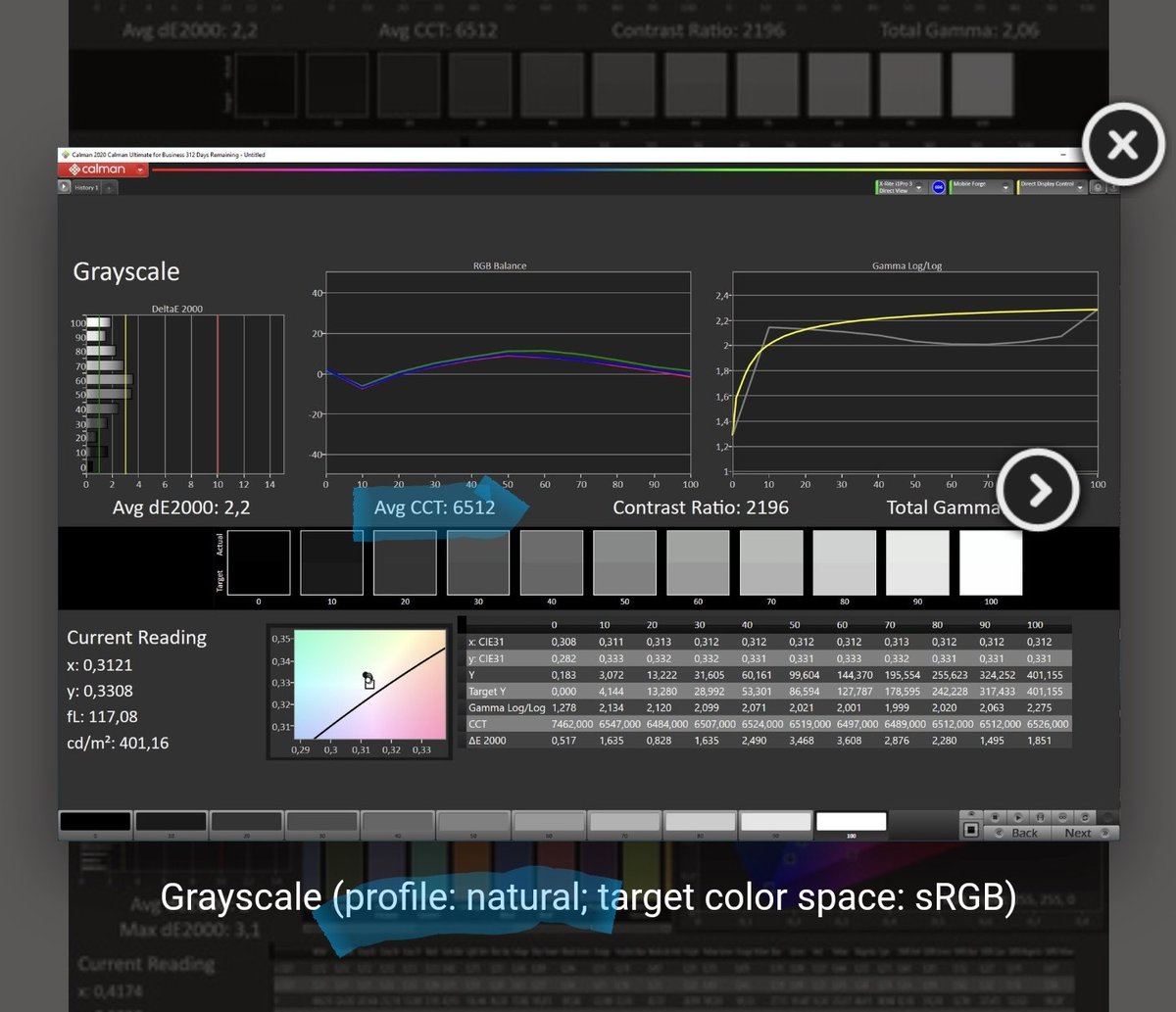Select the bottom 90 gray patch

tap(776, 825)
